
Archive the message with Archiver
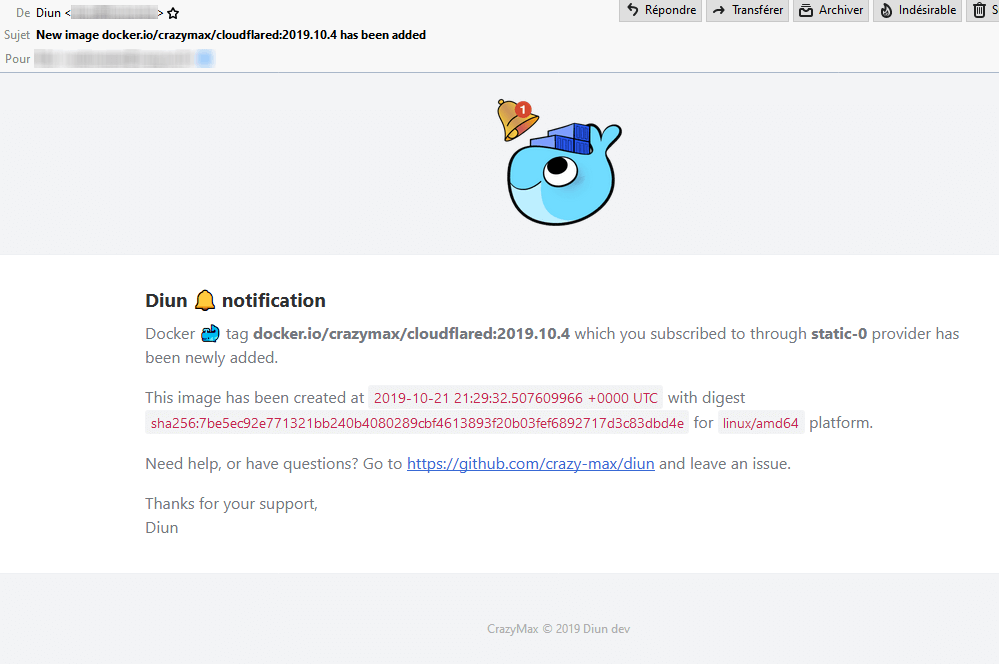click(x=830, y=10)
